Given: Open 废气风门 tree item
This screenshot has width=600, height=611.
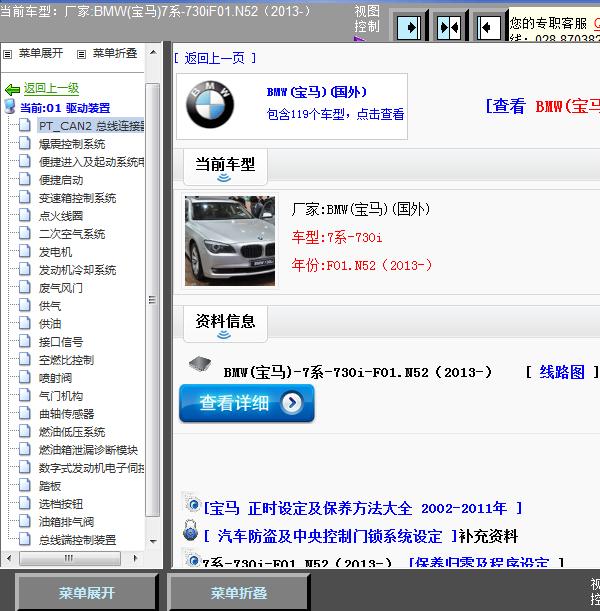Looking at the screenshot, I should pyautogui.click(x=60, y=288).
